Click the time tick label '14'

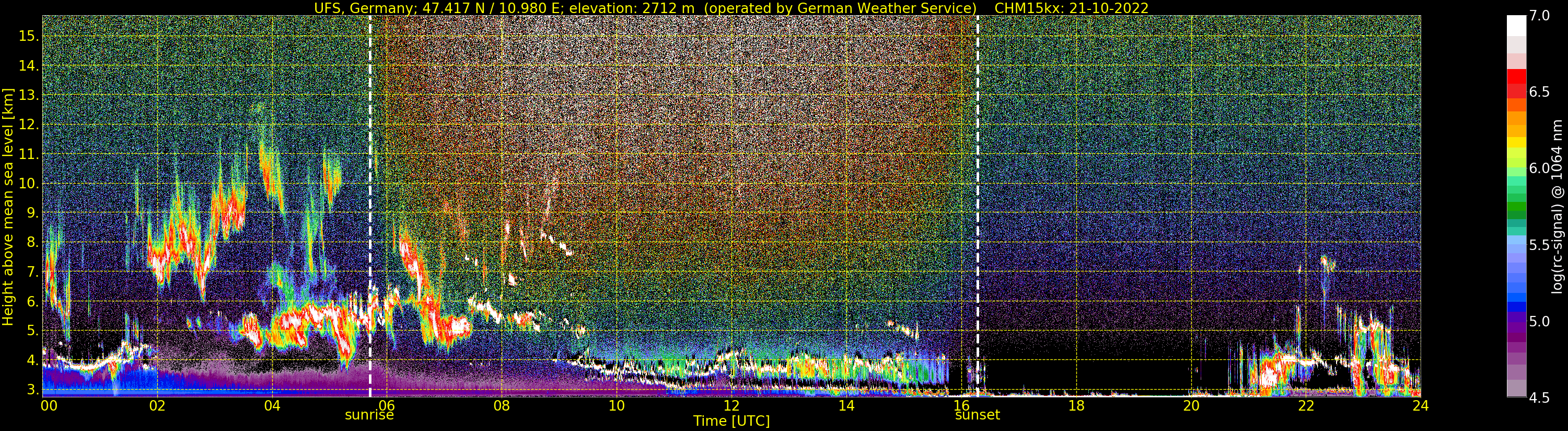[846, 405]
